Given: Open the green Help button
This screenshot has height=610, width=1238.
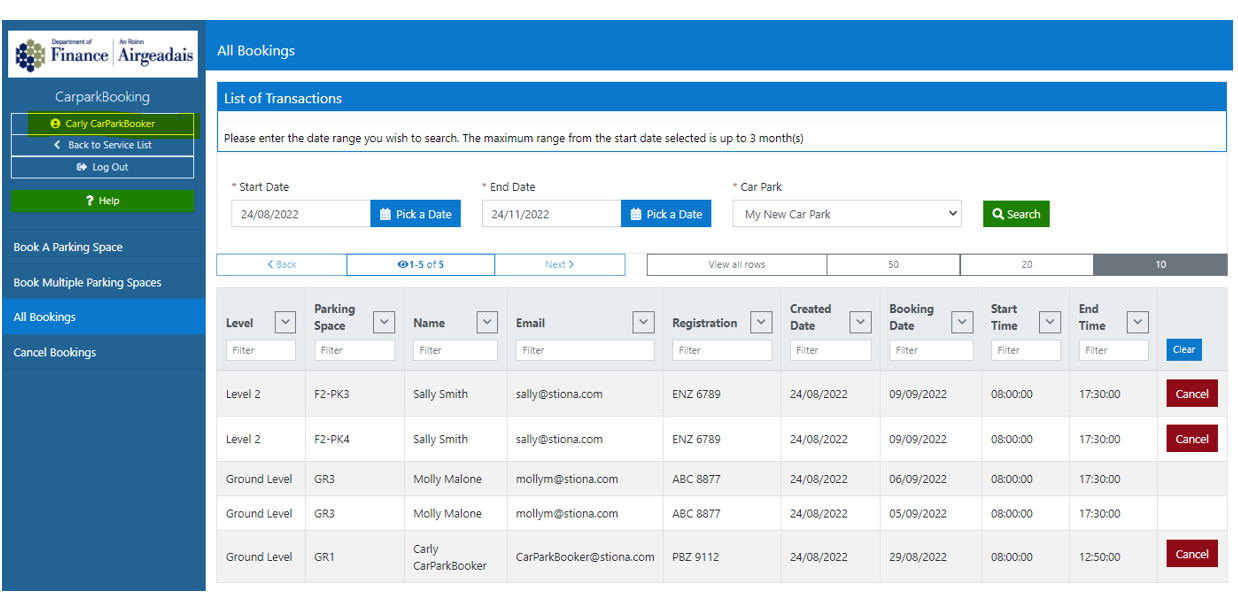Looking at the screenshot, I should click(x=103, y=201).
